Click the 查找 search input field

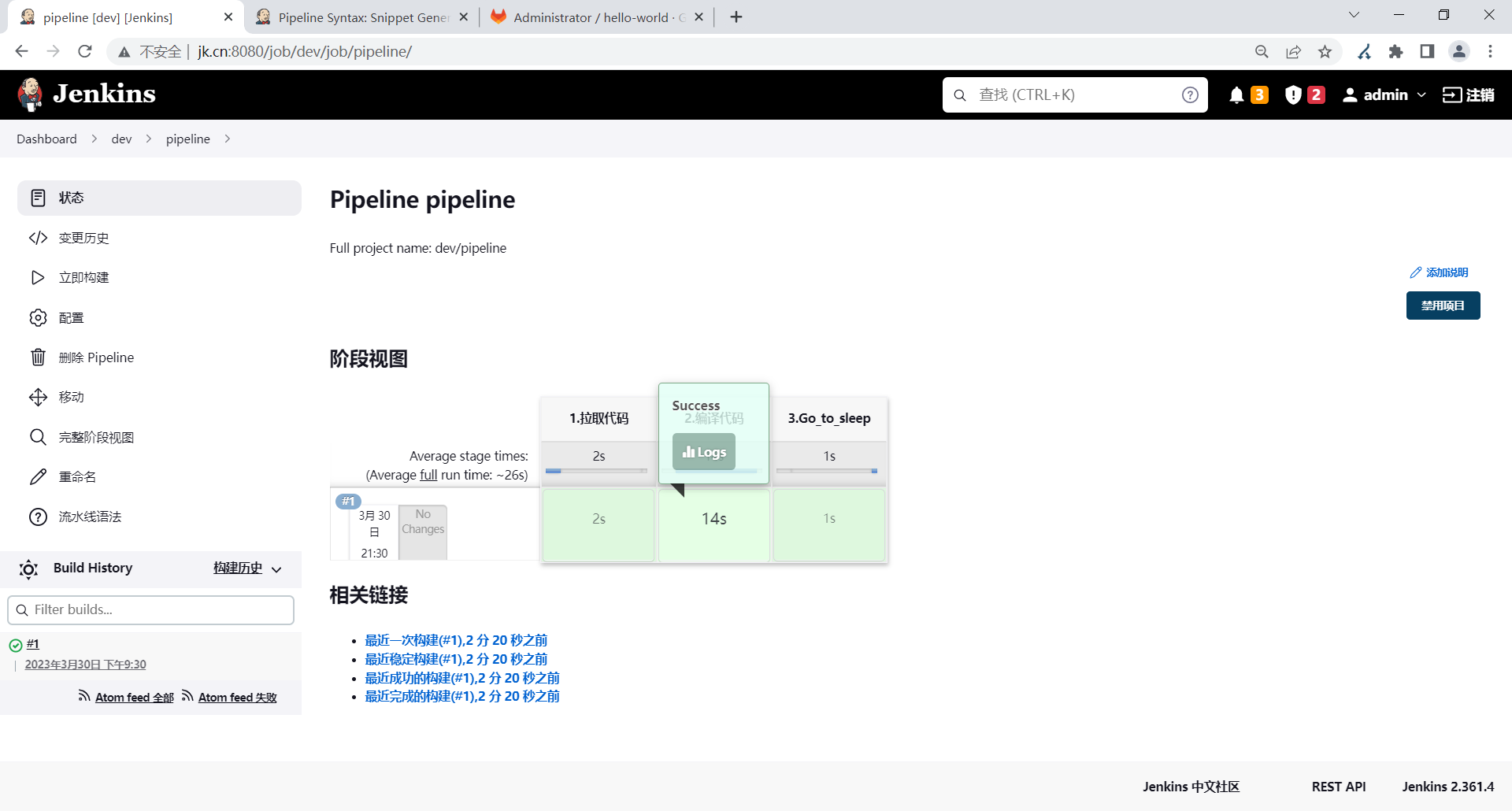[x=1074, y=95]
